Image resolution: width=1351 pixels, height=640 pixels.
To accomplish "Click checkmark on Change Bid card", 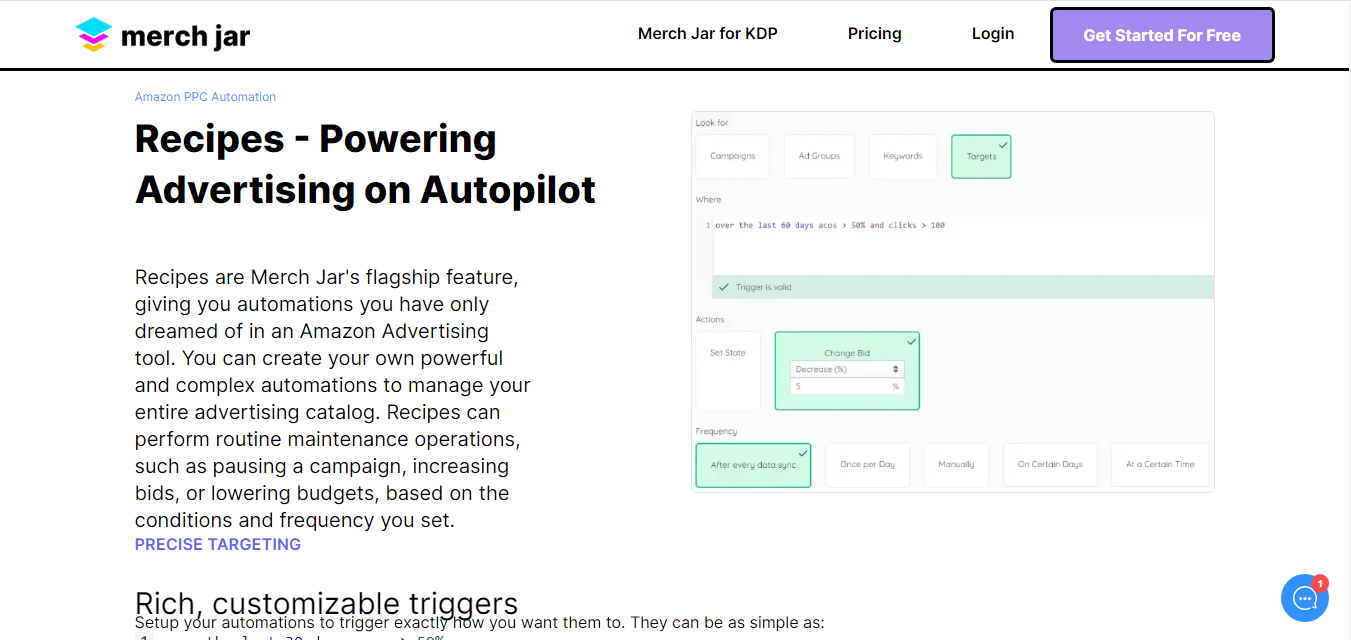I will pos(911,341).
